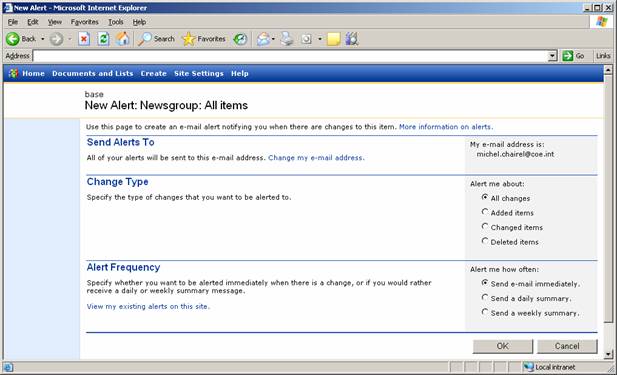Open the Tools menu

(x=116, y=22)
